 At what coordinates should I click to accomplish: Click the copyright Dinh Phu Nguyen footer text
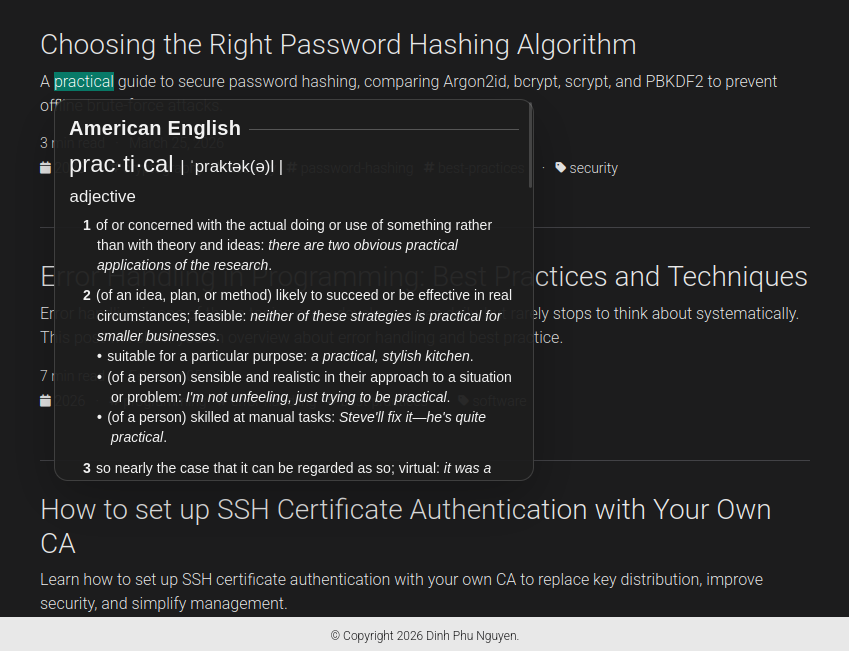tap(424, 635)
